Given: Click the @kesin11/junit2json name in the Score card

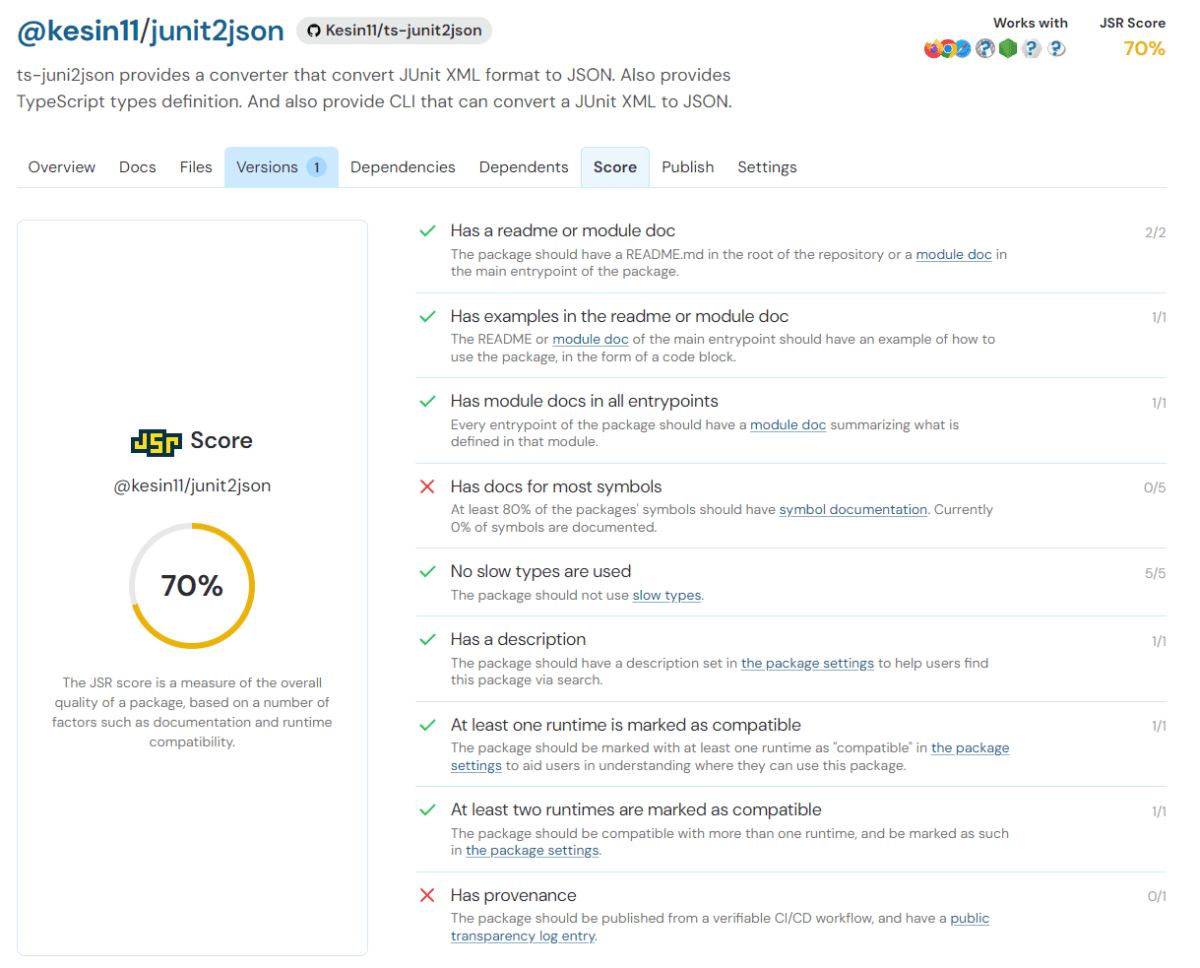Looking at the screenshot, I should coord(192,486).
